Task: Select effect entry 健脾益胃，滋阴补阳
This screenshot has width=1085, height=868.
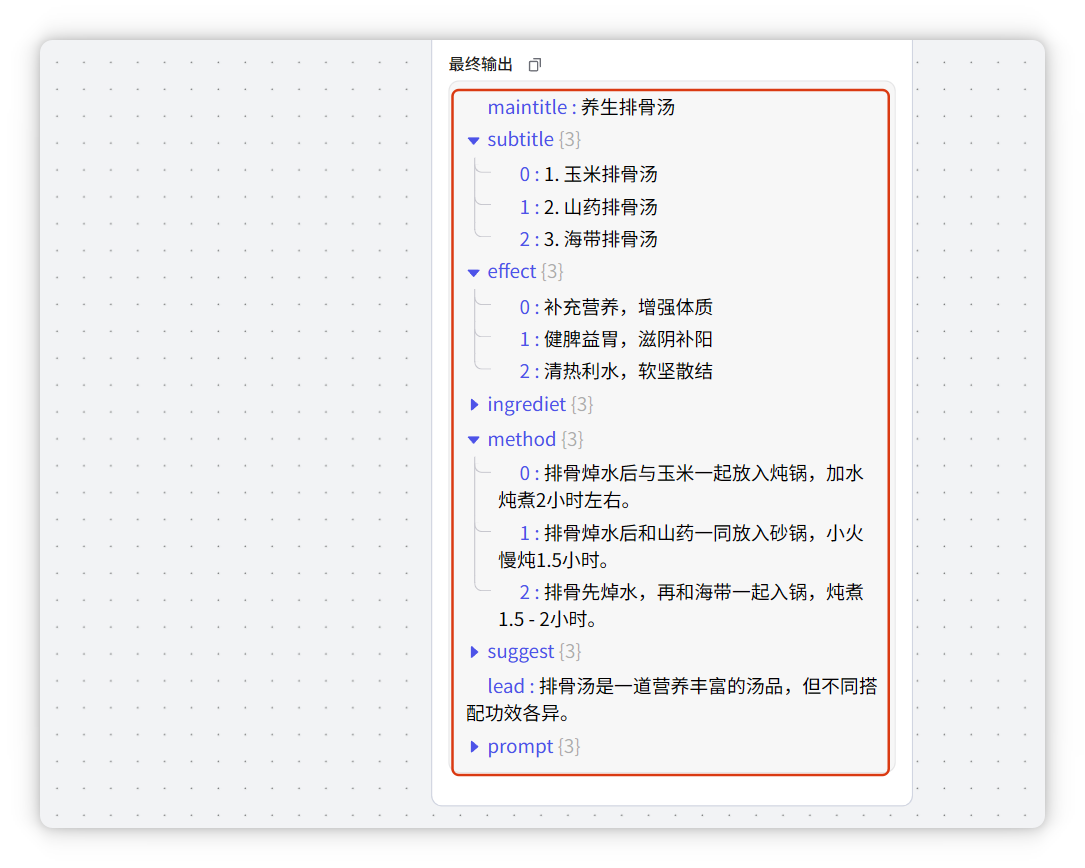Action: pos(628,340)
